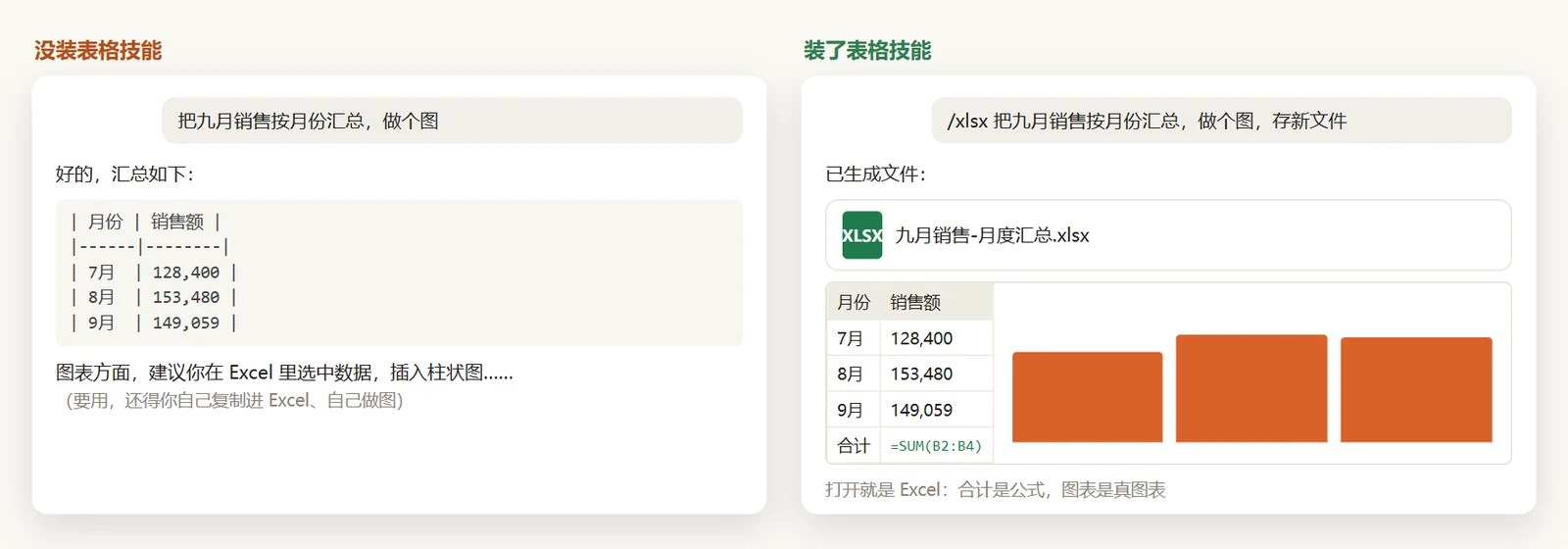The height and width of the screenshot is (549, 1568).
Task: Select the left prompt bubble 把九月销售按月份汇总，做个图
Action: [452, 121]
